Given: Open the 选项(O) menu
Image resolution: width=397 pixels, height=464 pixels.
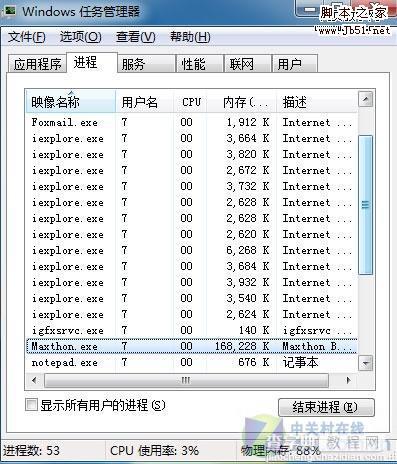Looking at the screenshot, I should coord(80,37).
